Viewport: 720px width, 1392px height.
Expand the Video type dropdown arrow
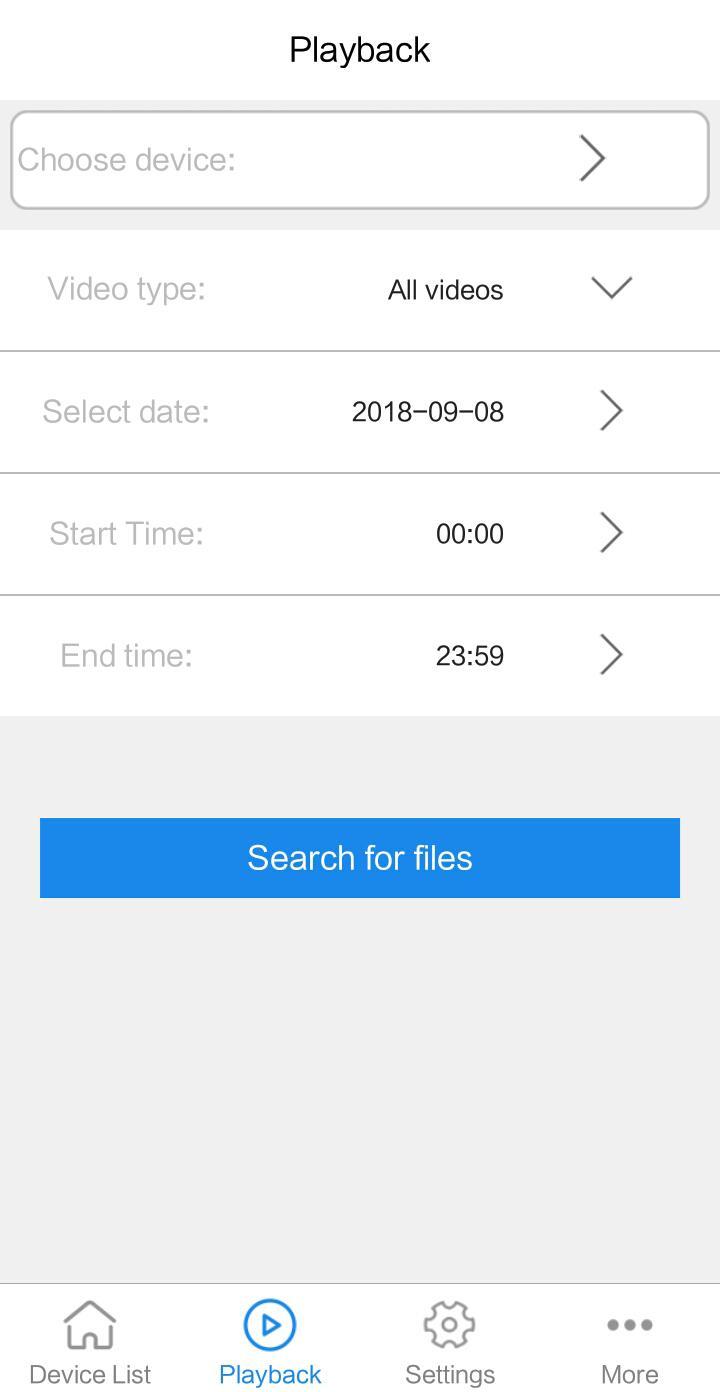[611, 288]
